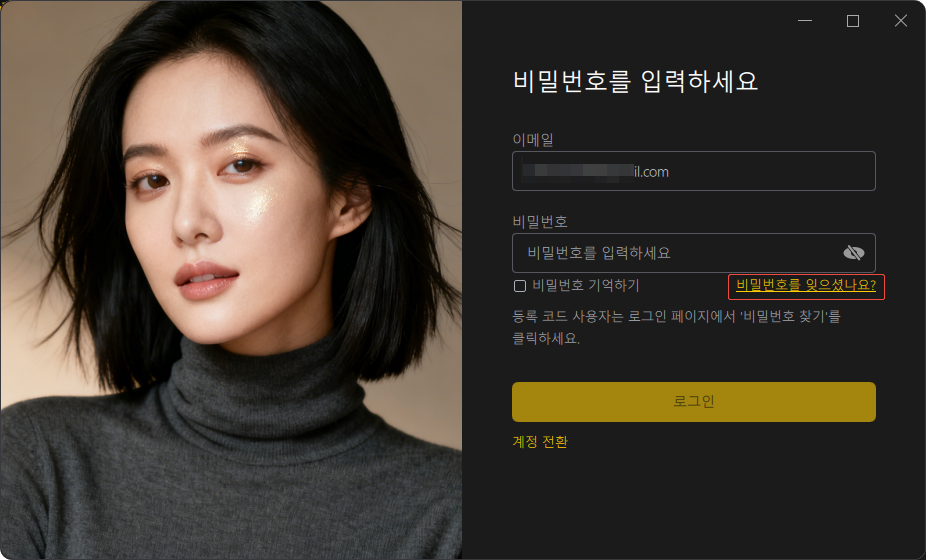Maximize the login window
Image resolution: width=926 pixels, height=560 pixels.
tap(853, 21)
